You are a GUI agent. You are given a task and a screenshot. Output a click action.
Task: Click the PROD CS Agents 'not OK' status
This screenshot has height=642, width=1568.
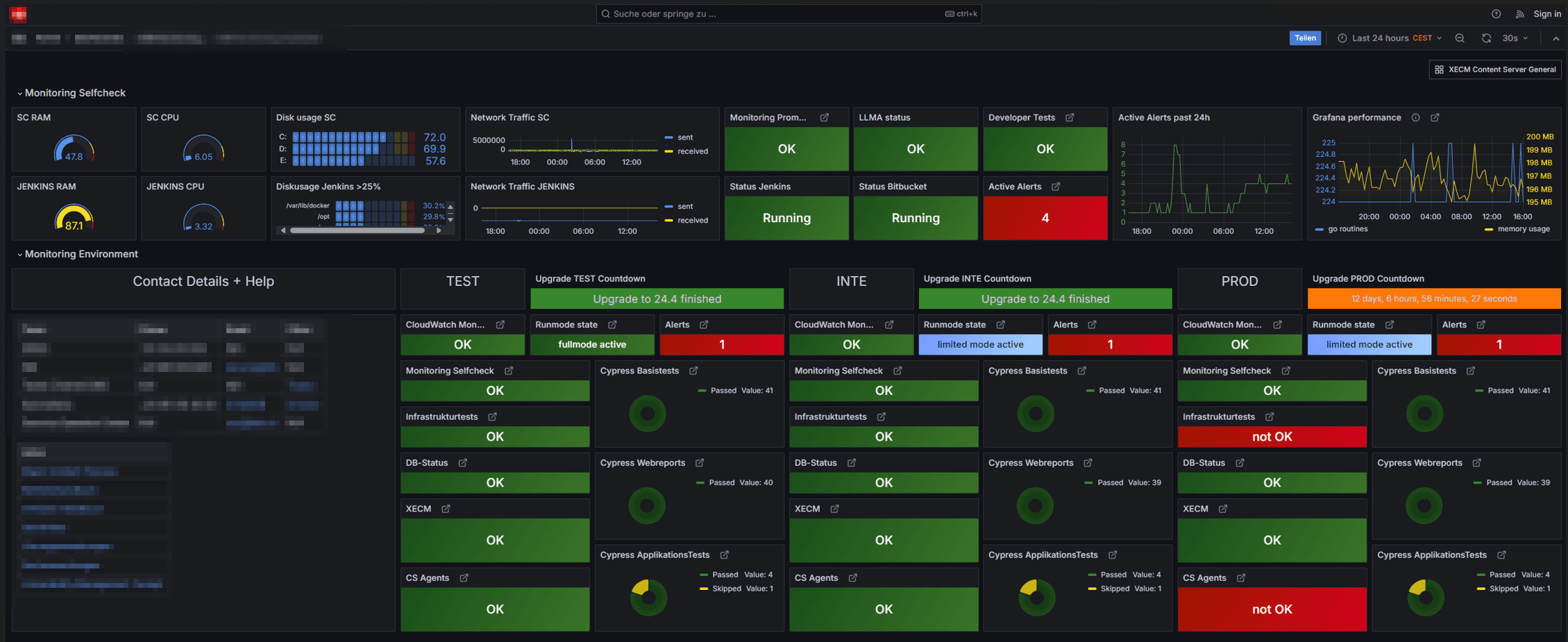pos(1272,609)
